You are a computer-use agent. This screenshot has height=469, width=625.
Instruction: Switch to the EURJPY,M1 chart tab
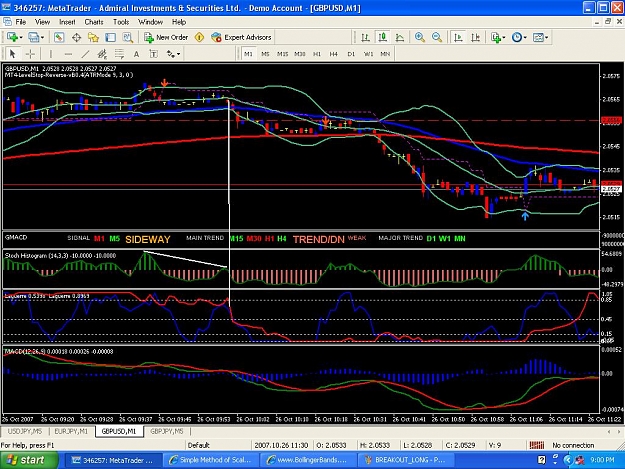pos(71,431)
